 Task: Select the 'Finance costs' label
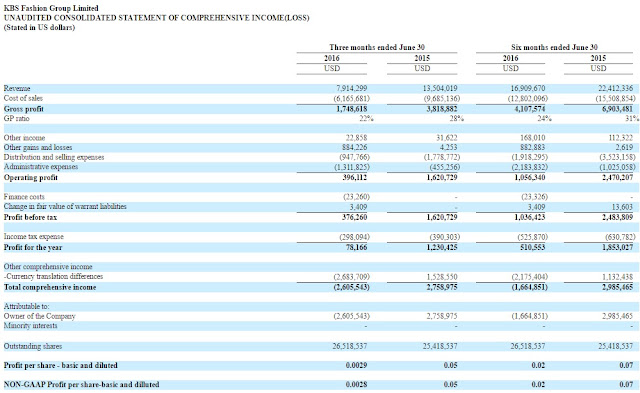[x=24, y=197]
